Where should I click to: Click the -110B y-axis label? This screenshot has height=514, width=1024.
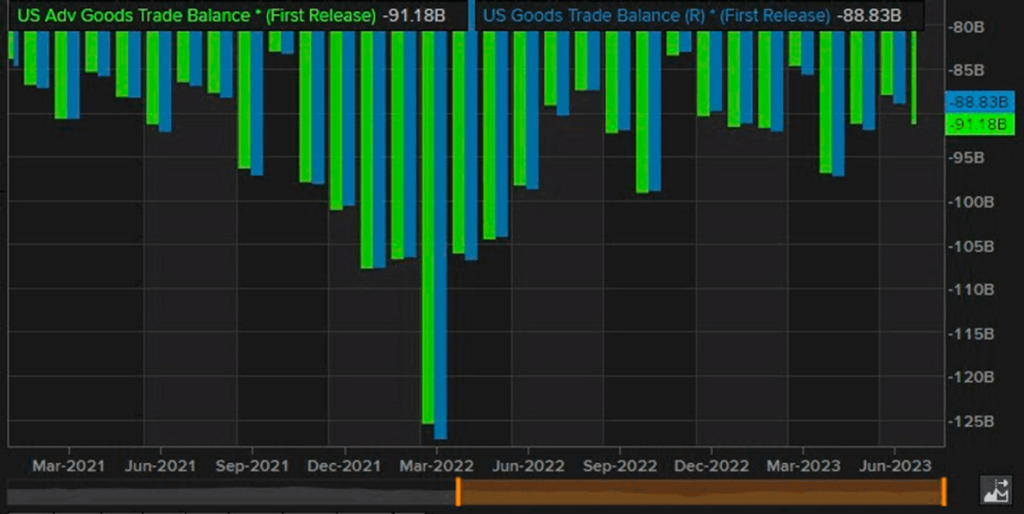click(x=970, y=289)
